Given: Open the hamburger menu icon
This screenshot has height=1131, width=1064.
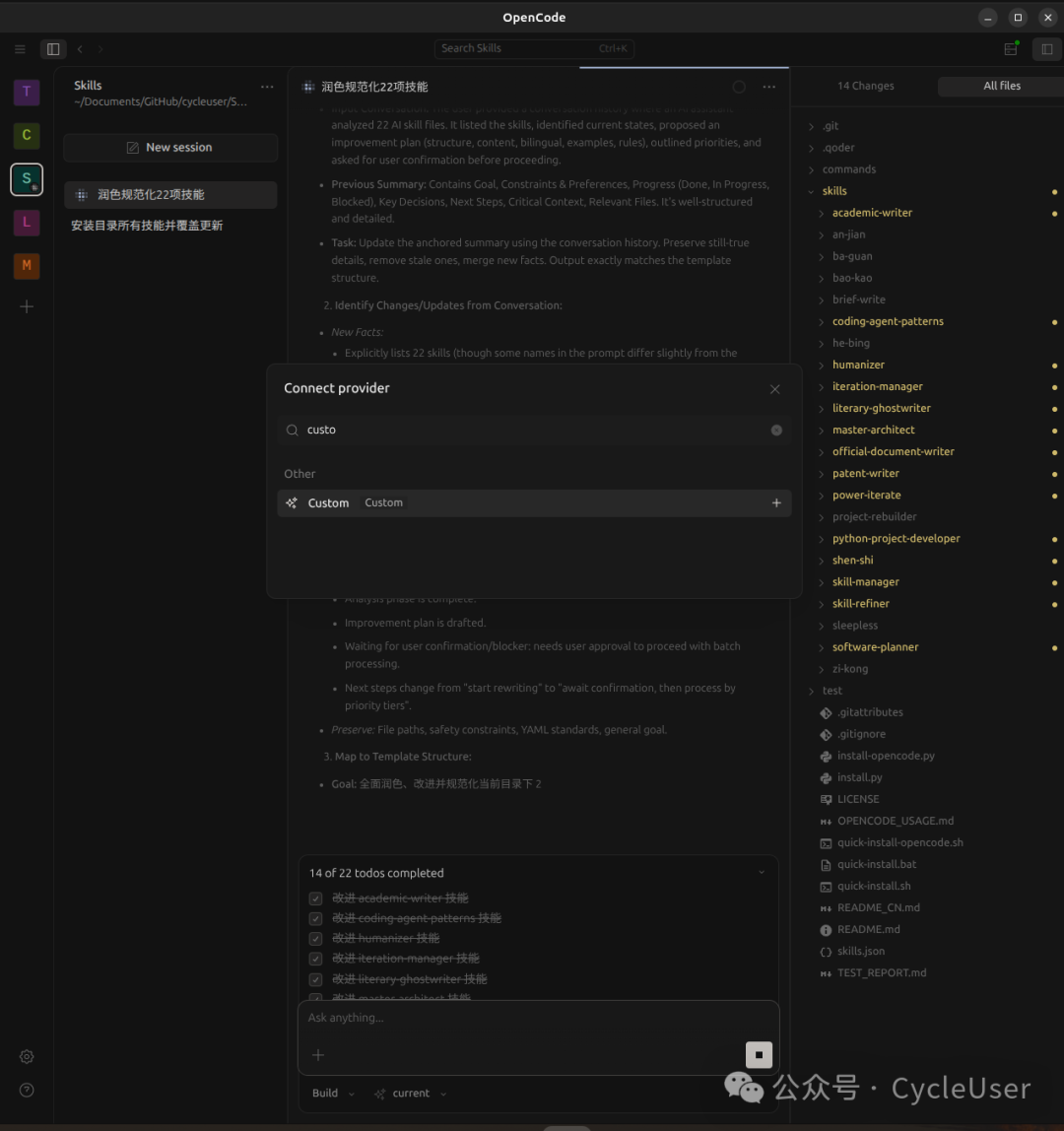Looking at the screenshot, I should pos(21,49).
